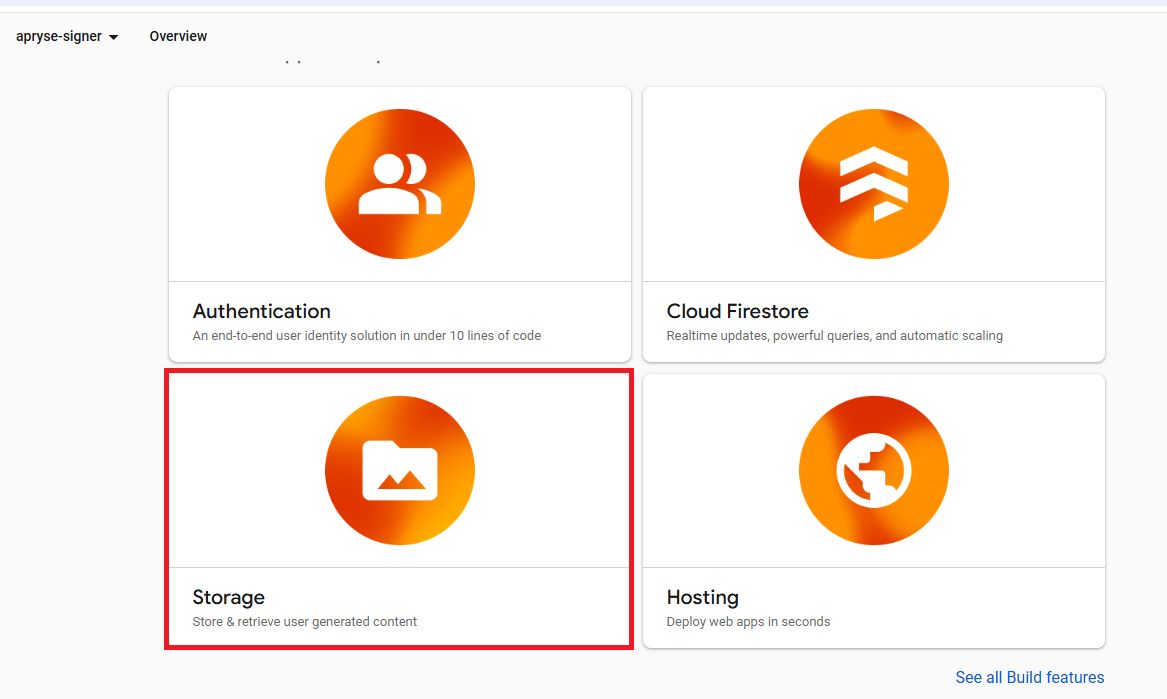Open the Hosting card title

(x=703, y=598)
